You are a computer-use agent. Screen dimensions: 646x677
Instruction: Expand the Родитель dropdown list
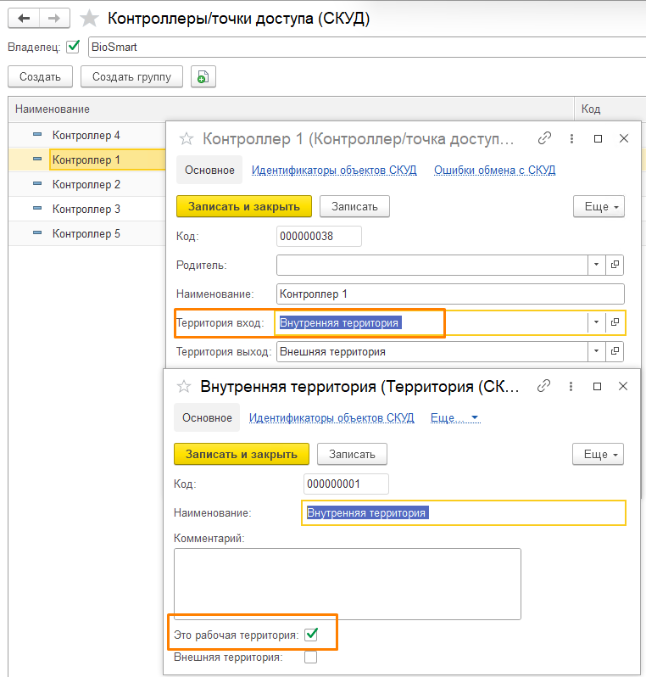coord(596,265)
